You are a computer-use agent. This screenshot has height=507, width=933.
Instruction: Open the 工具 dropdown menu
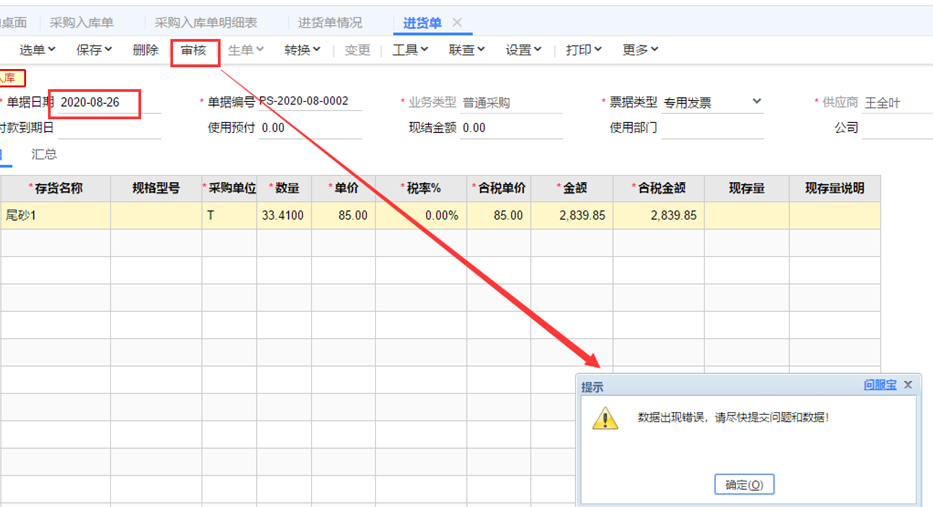[x=410, y=50]
